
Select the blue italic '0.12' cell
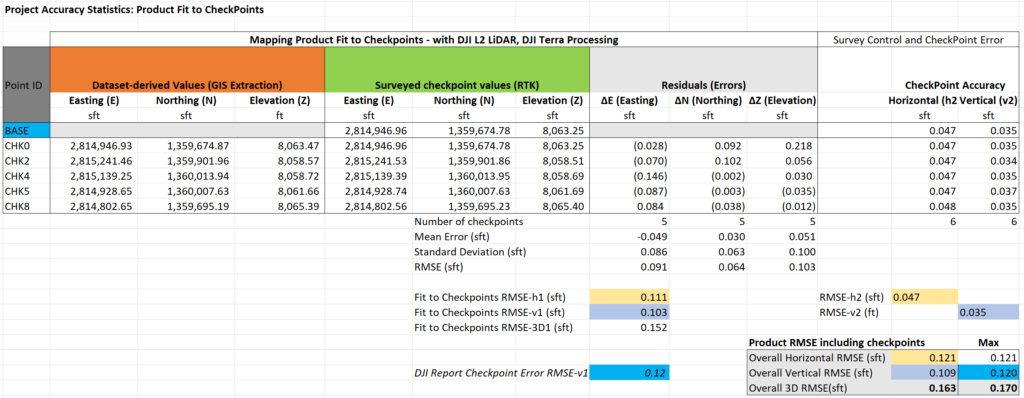click(630, 373)
